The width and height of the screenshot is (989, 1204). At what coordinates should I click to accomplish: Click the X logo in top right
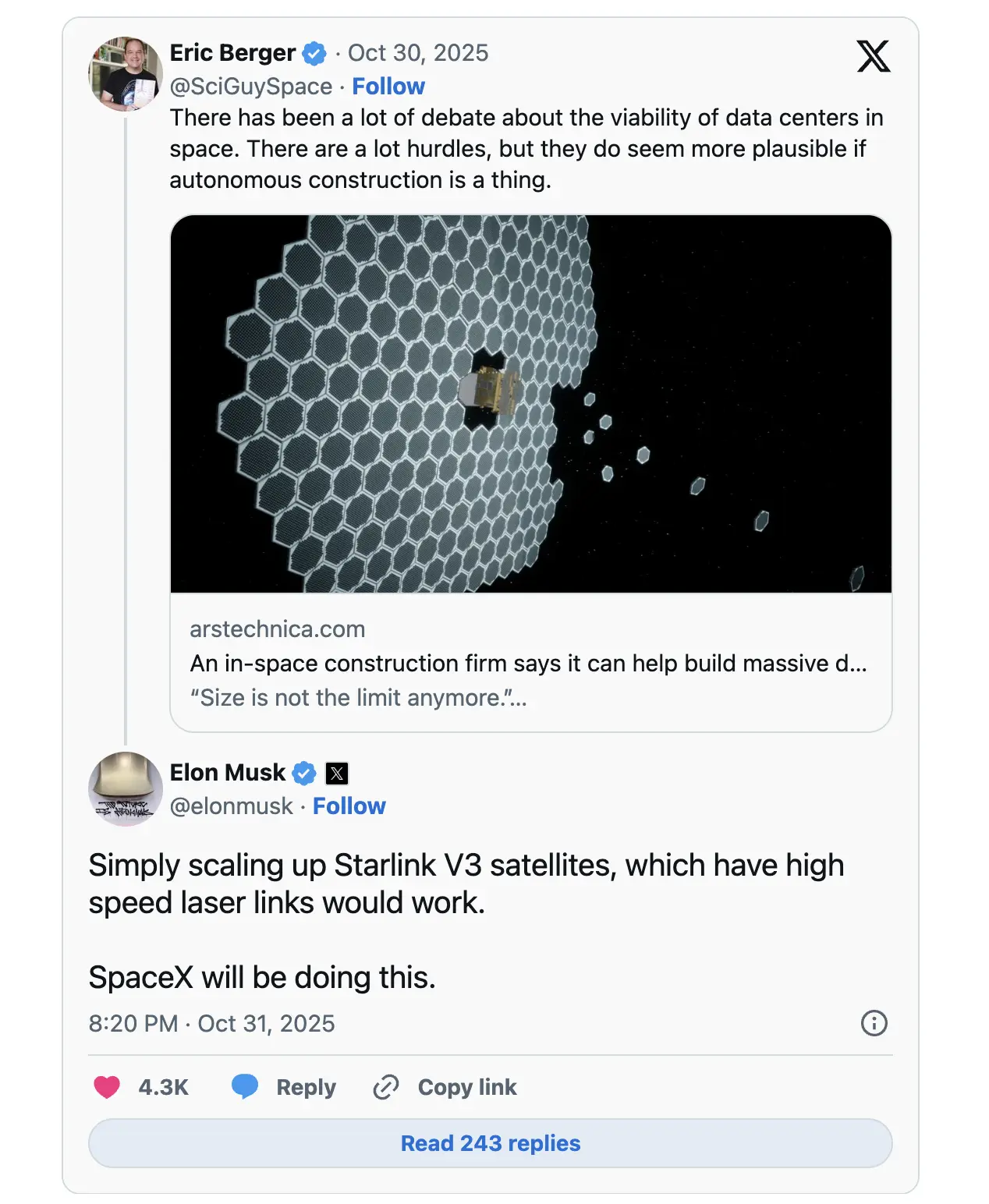point(873,56)
